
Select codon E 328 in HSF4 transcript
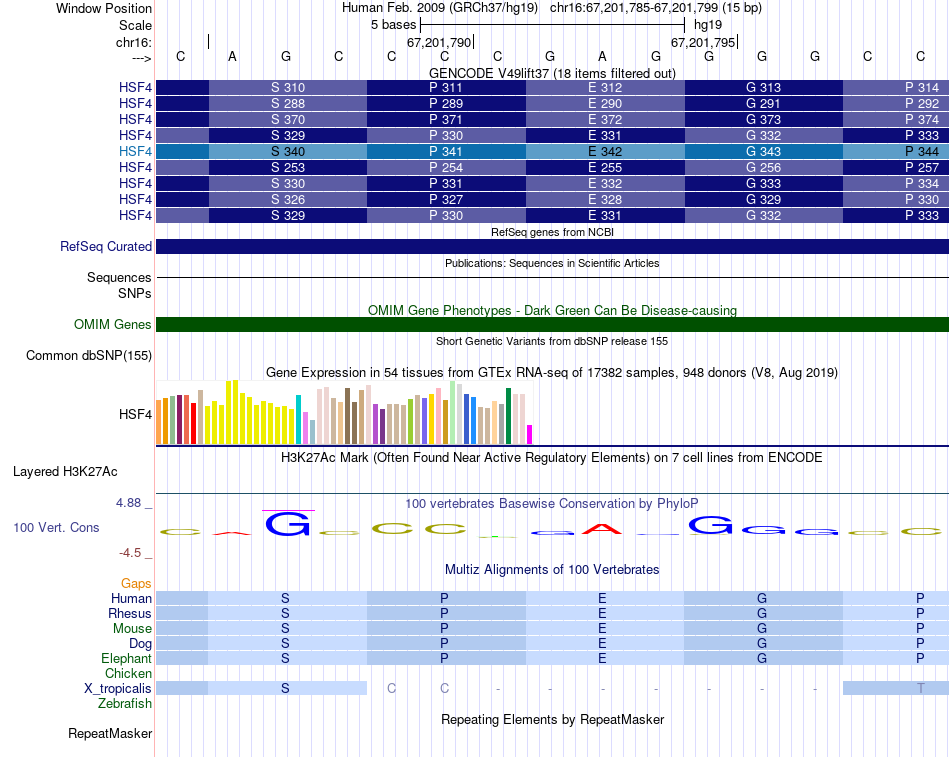[x=605, y=199]
